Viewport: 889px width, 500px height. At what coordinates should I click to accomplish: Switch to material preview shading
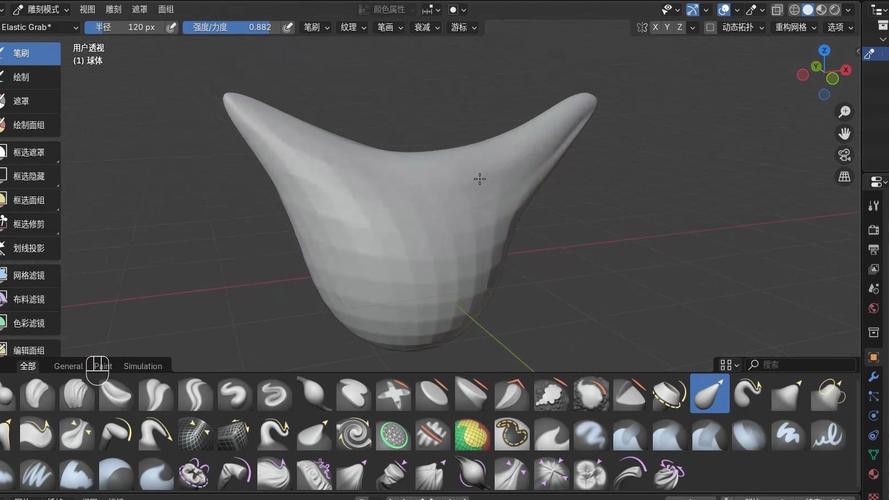coord(822,10)
